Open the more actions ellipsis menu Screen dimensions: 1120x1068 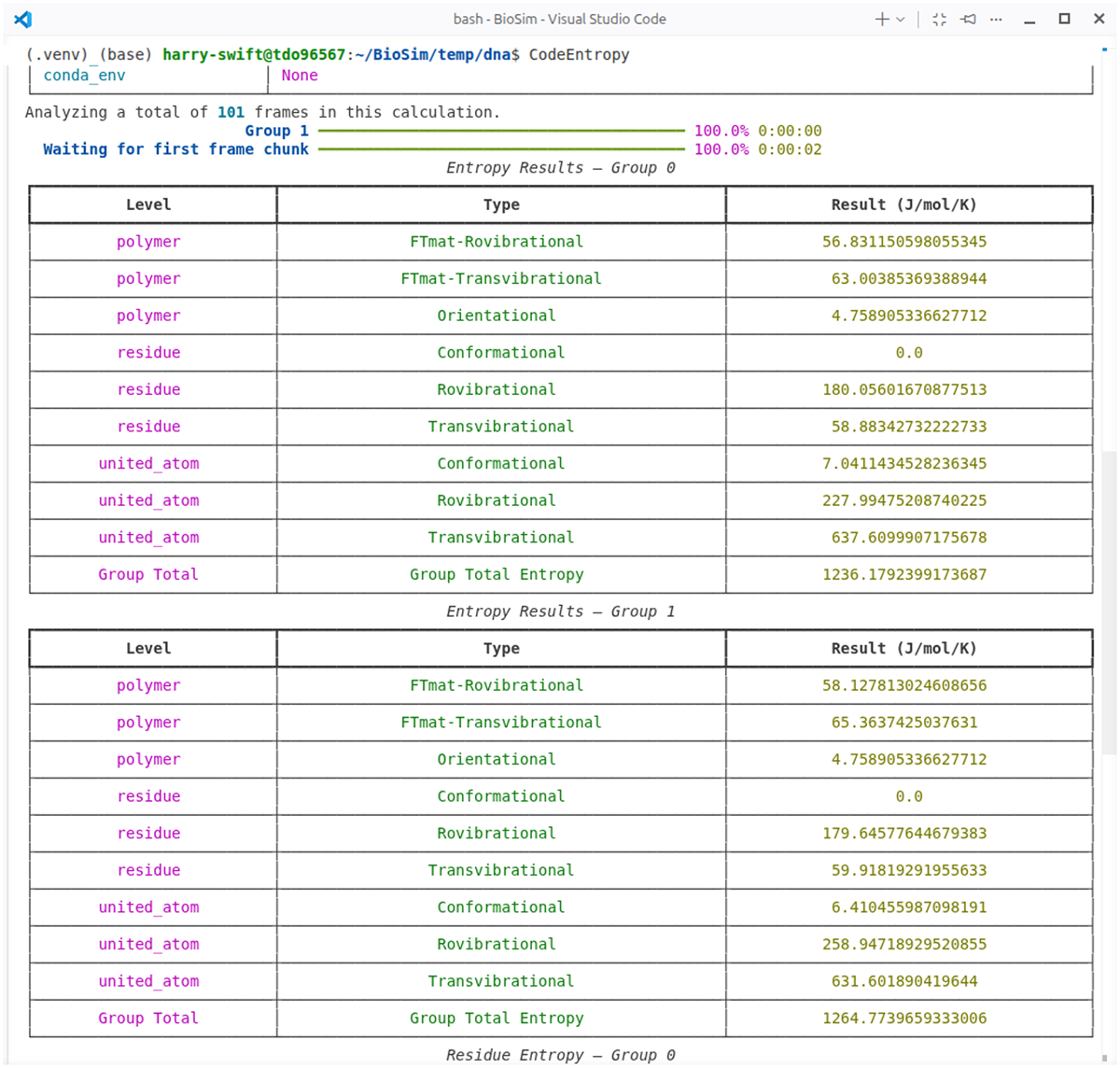tap(996, 19)
